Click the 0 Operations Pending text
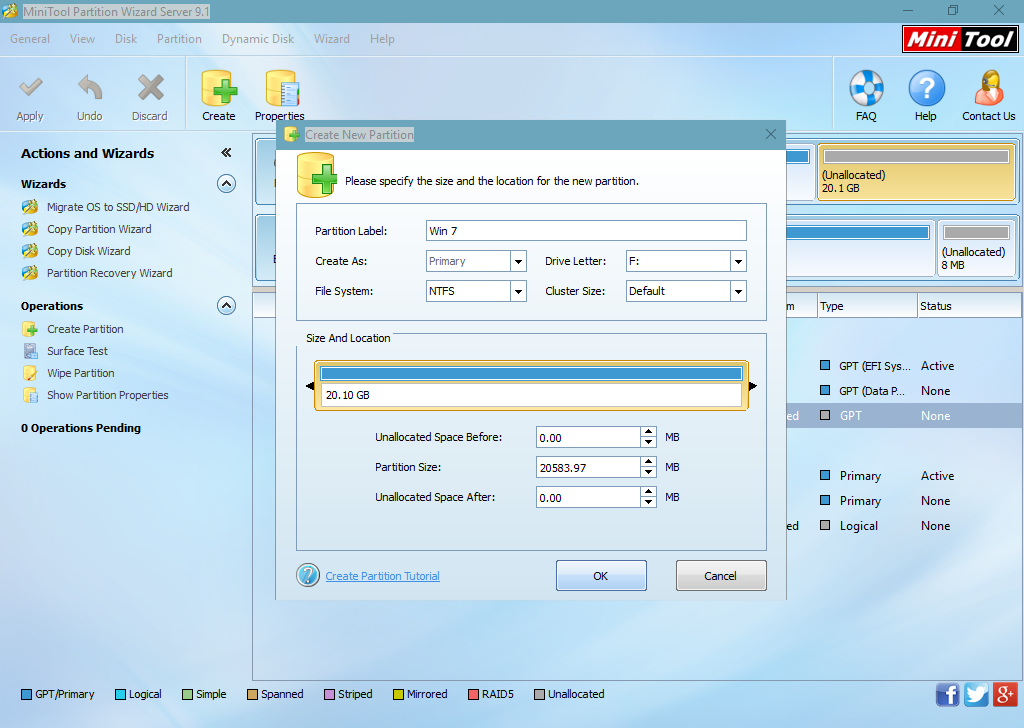 (81, 428)
